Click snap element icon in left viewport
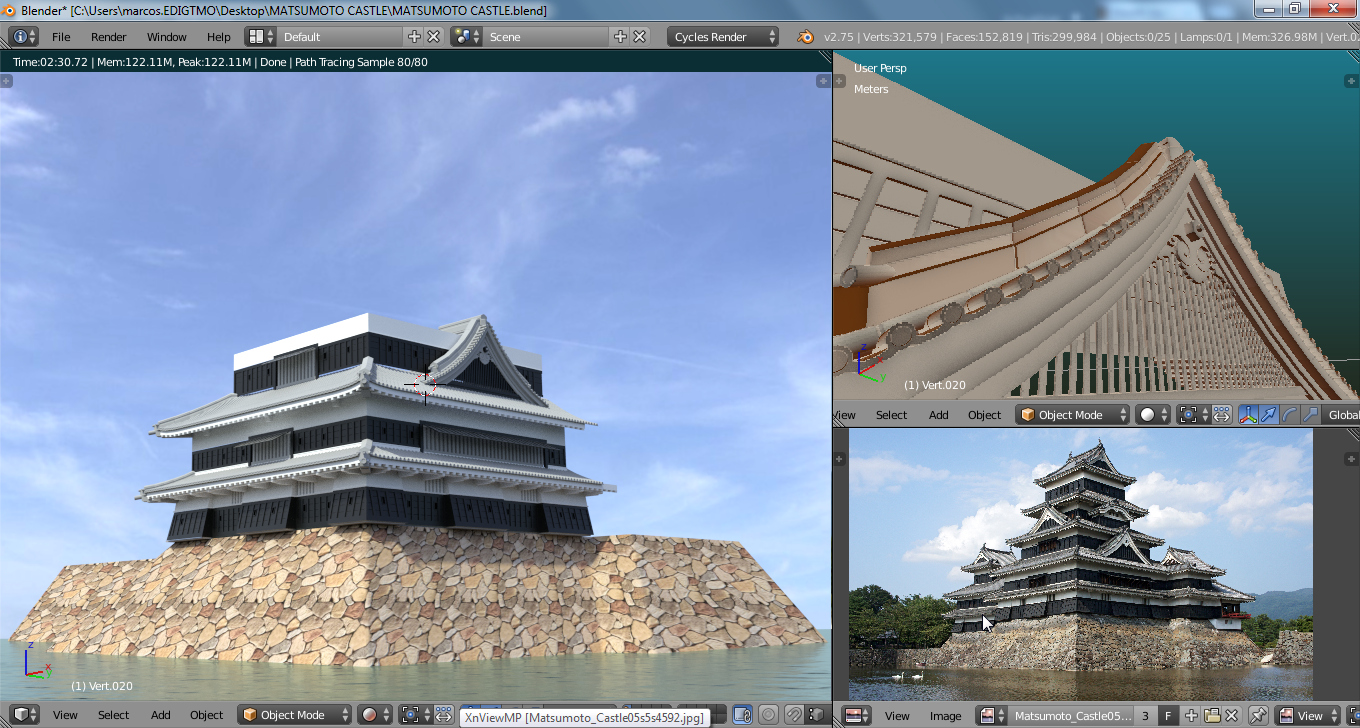This screenshot has width=1360, height=728. click(x=816, y=715)
